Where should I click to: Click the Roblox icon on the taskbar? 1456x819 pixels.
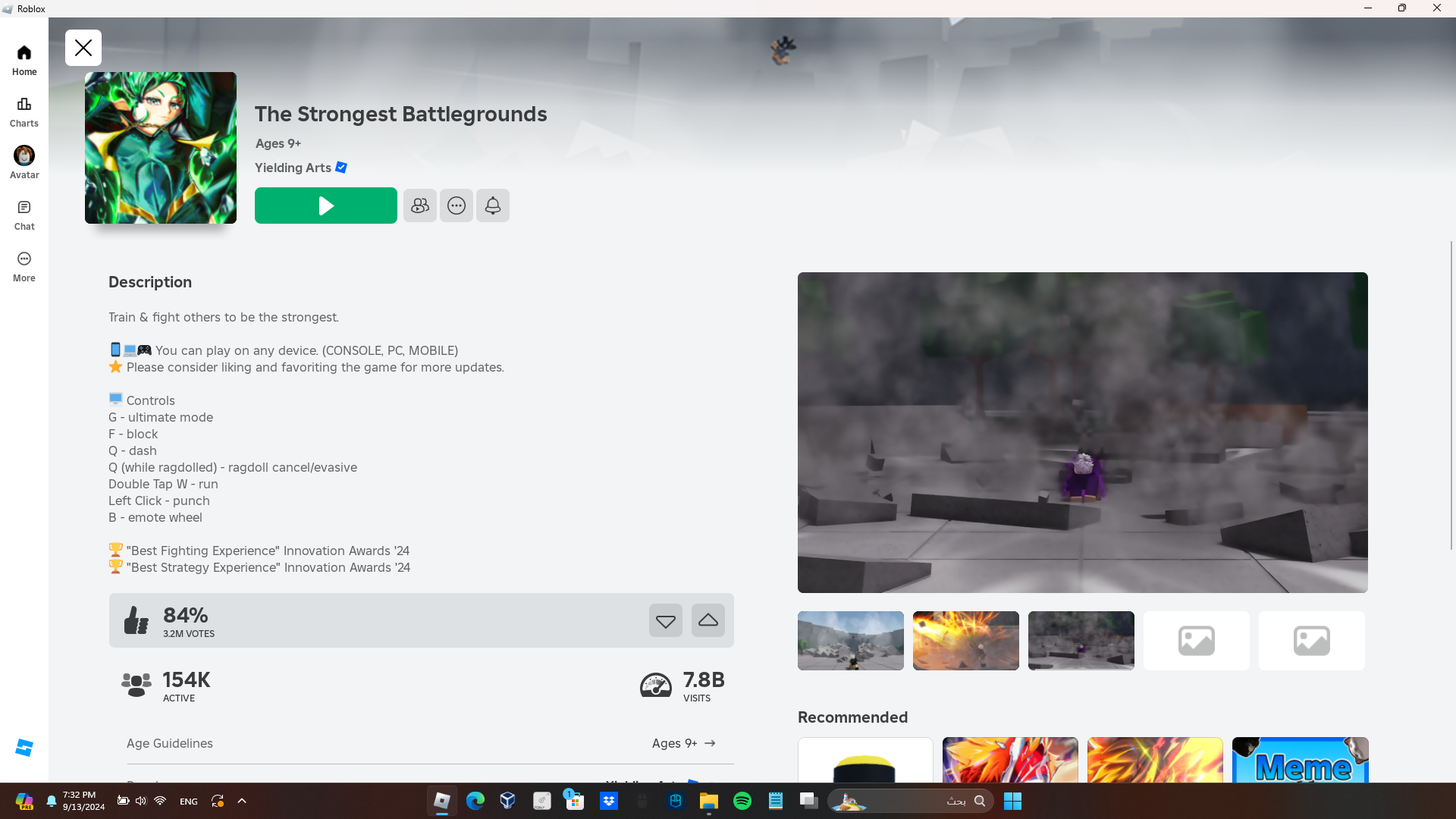click(x=442, y=801)
